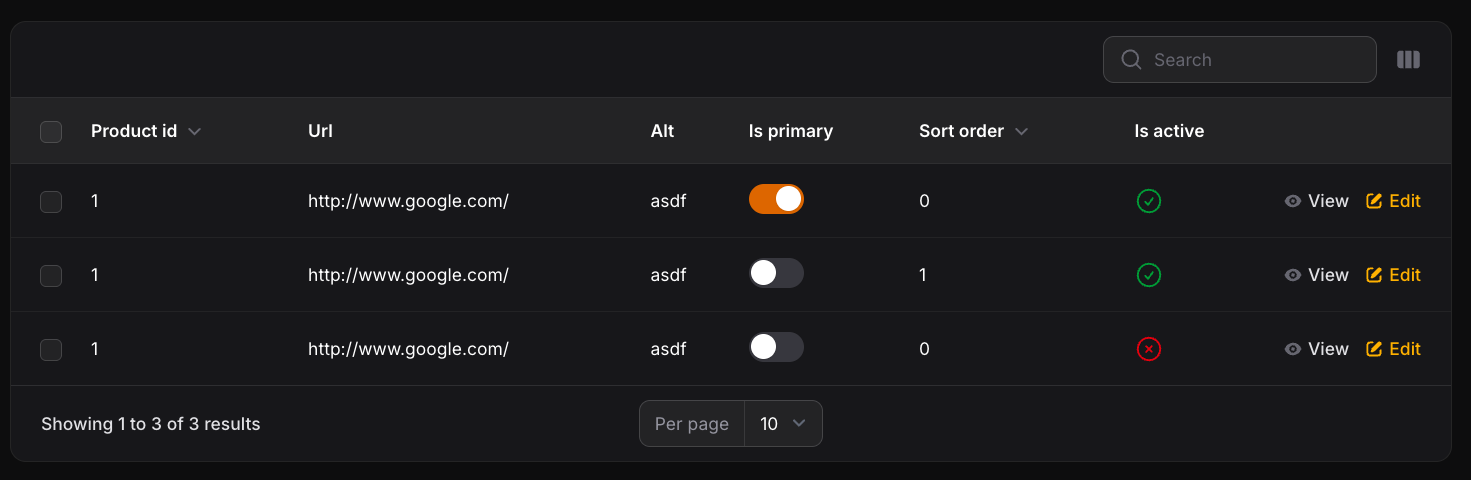Sort by Product id column chevron
Image resolution: width=1471 pixels, height=480 pixels.
(195, 132)
